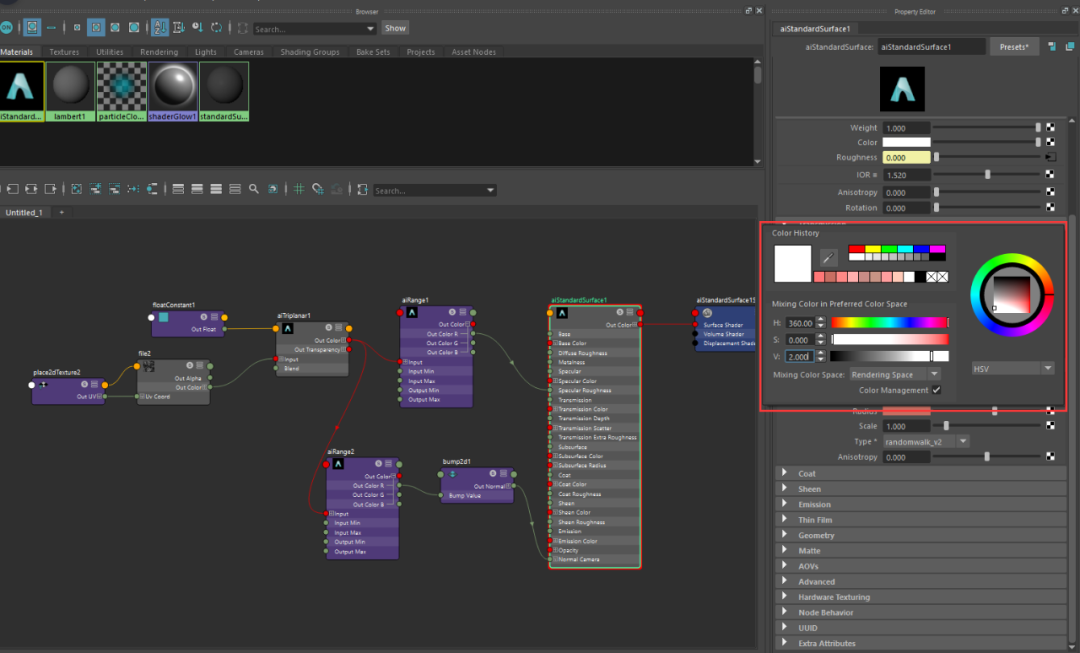
Task: Click the input and output connections icon
Action: click(x=31, y=189)
